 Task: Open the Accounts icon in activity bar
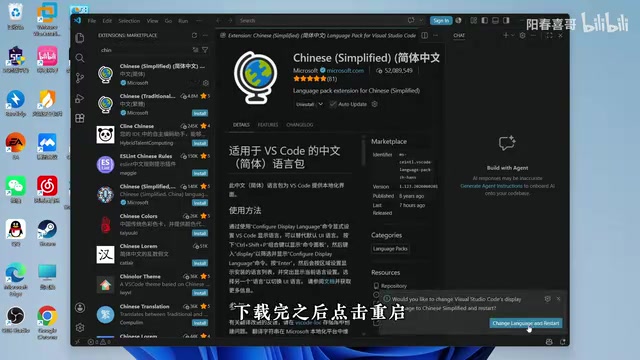(x=80, y=307)
